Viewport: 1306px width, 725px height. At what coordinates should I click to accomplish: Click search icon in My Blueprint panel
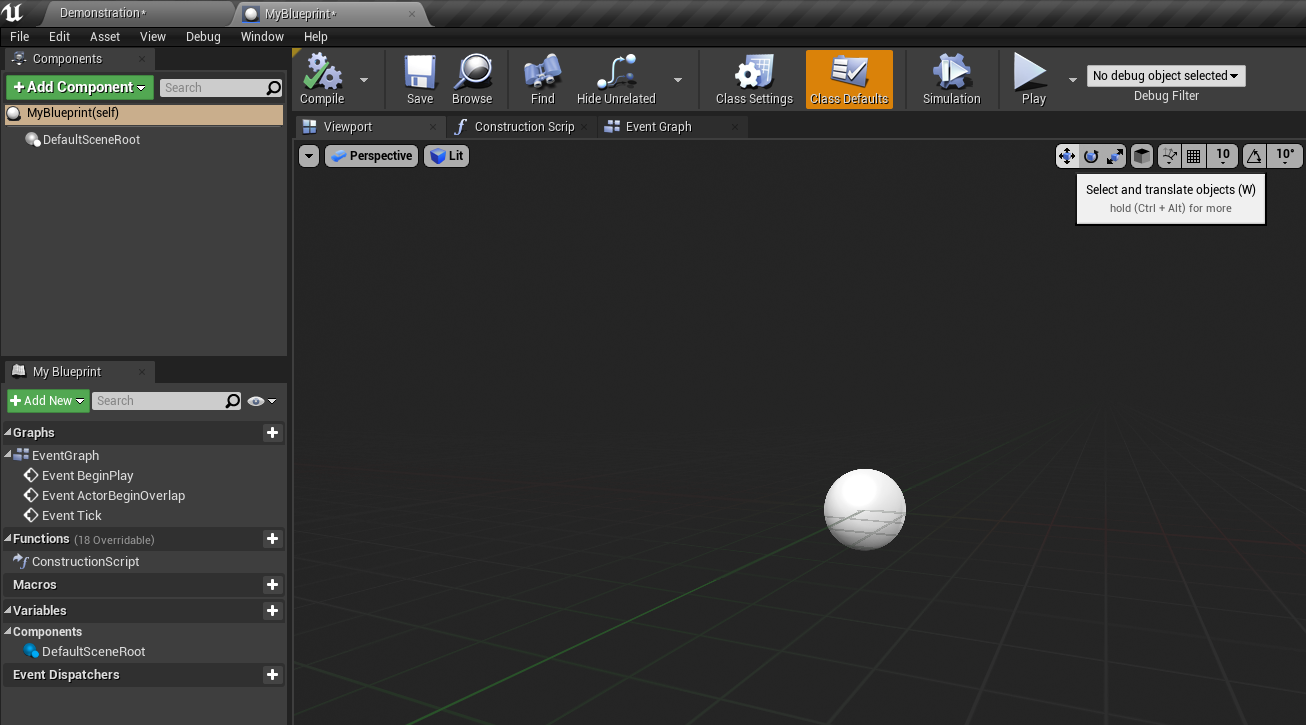coord(233,401)
